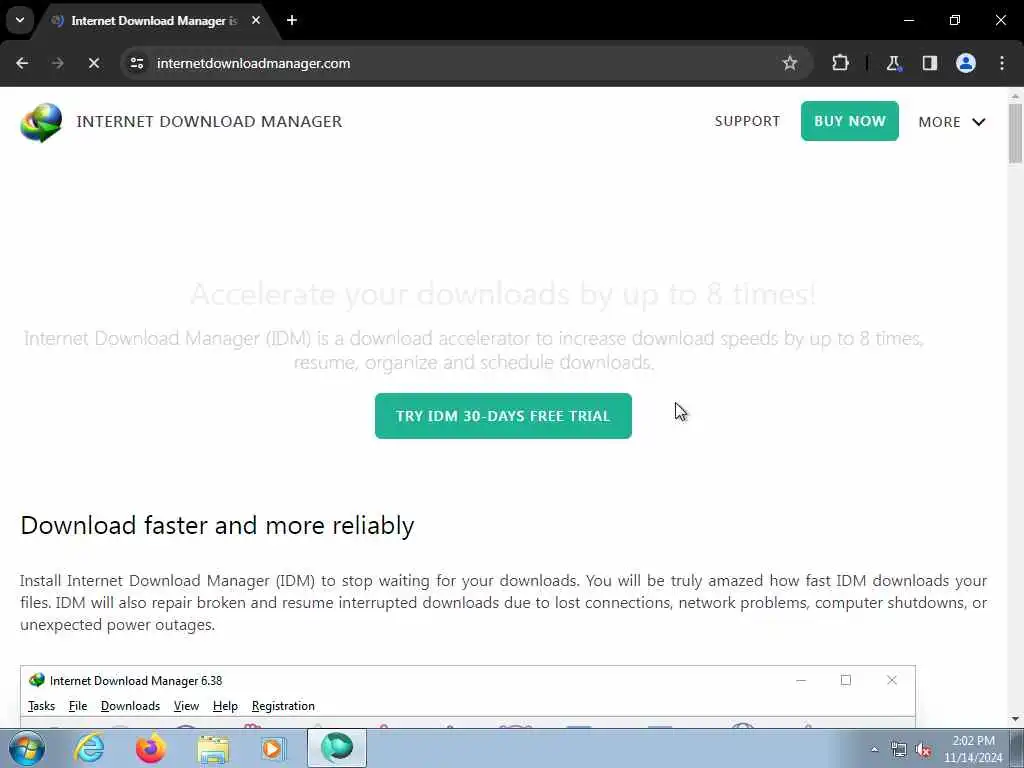Screen dimensions: 1024x768
Task: Click the View menu in IDM screenshot
Action: coord(186,706)
